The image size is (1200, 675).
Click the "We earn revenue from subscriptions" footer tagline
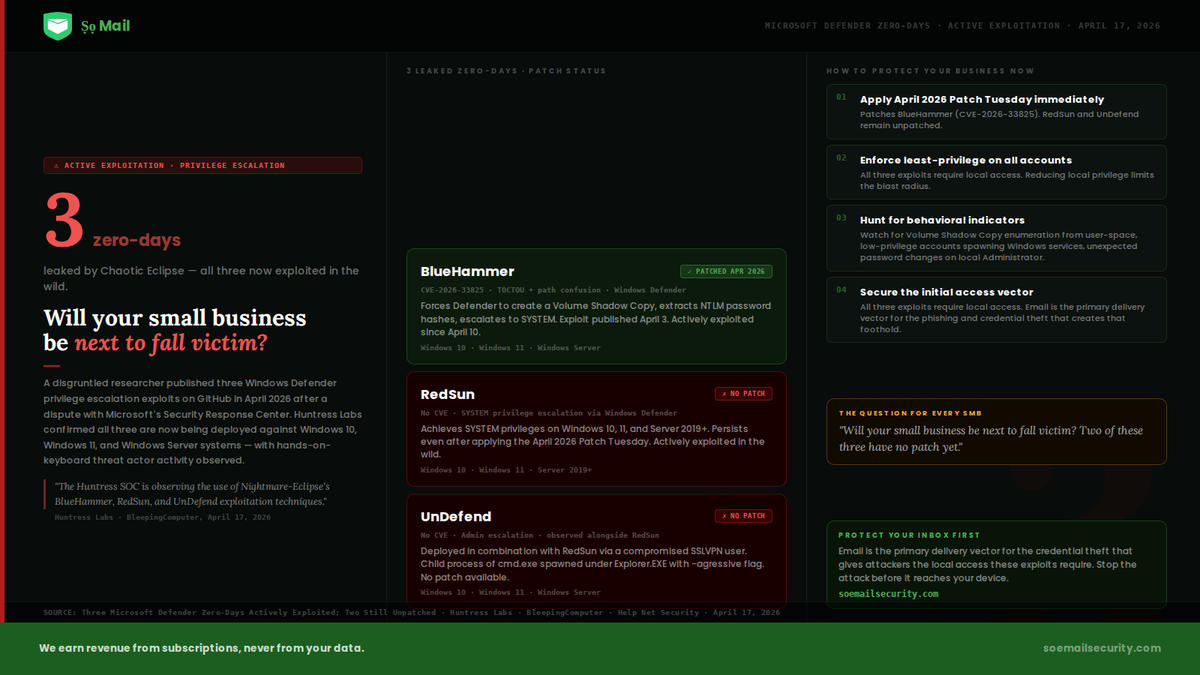pyautogui.click(x=201, y=648)
